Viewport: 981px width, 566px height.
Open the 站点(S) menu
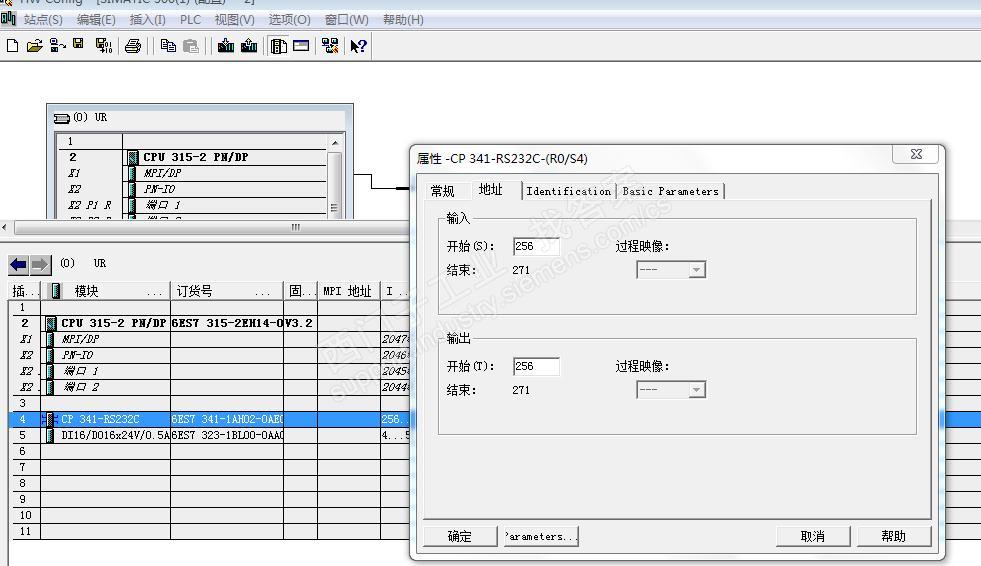[43, 20]
